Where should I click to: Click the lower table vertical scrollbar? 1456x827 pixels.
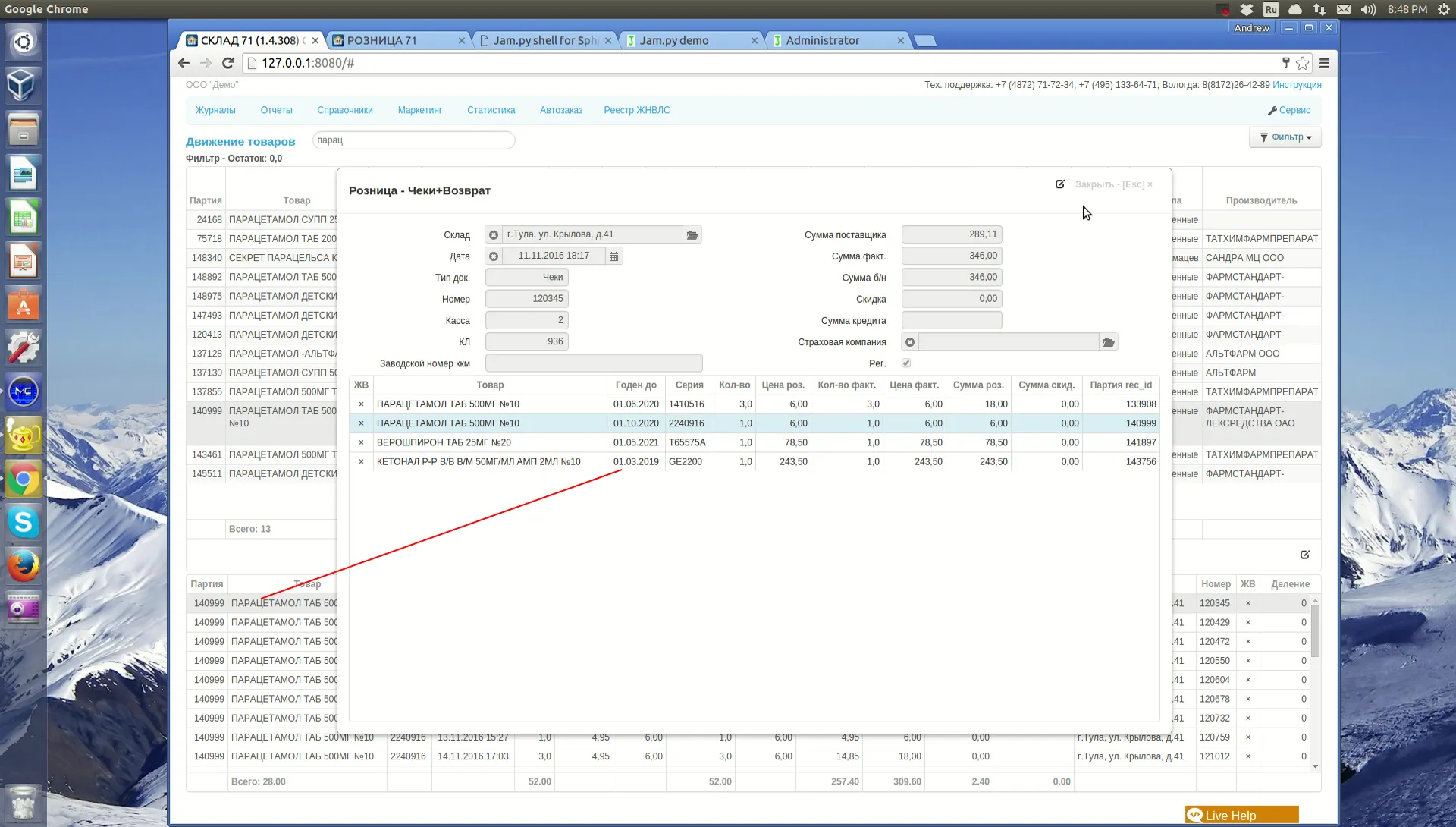[x=1315, y=630]
